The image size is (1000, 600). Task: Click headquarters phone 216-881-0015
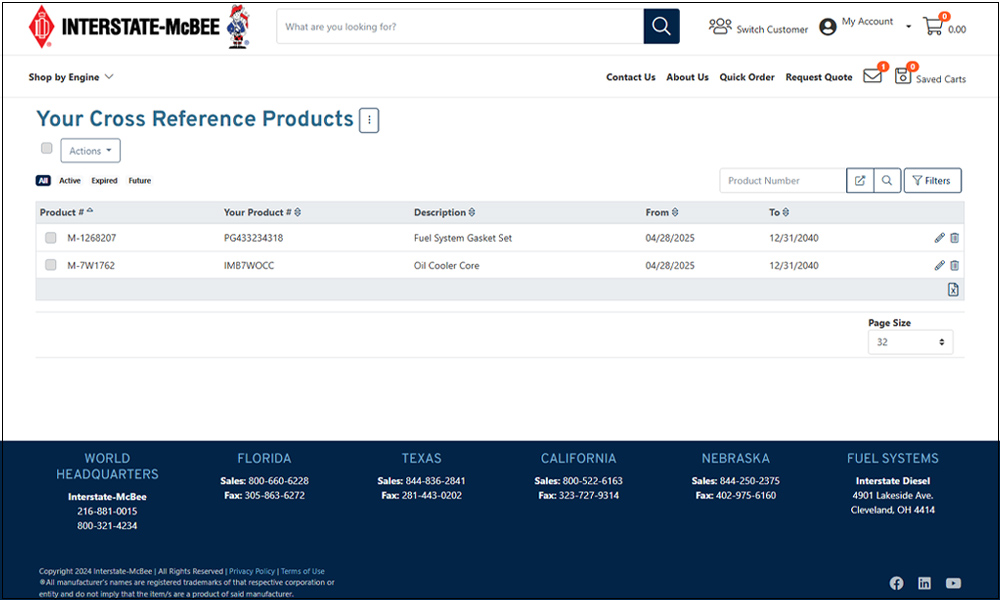[x=107, y=511]
